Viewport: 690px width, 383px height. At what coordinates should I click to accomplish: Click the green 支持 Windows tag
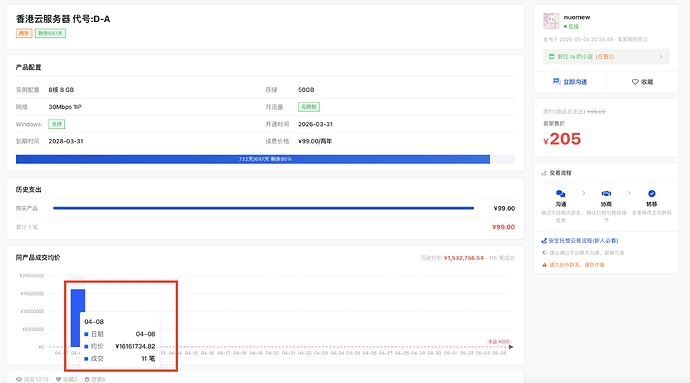[57, 124]
